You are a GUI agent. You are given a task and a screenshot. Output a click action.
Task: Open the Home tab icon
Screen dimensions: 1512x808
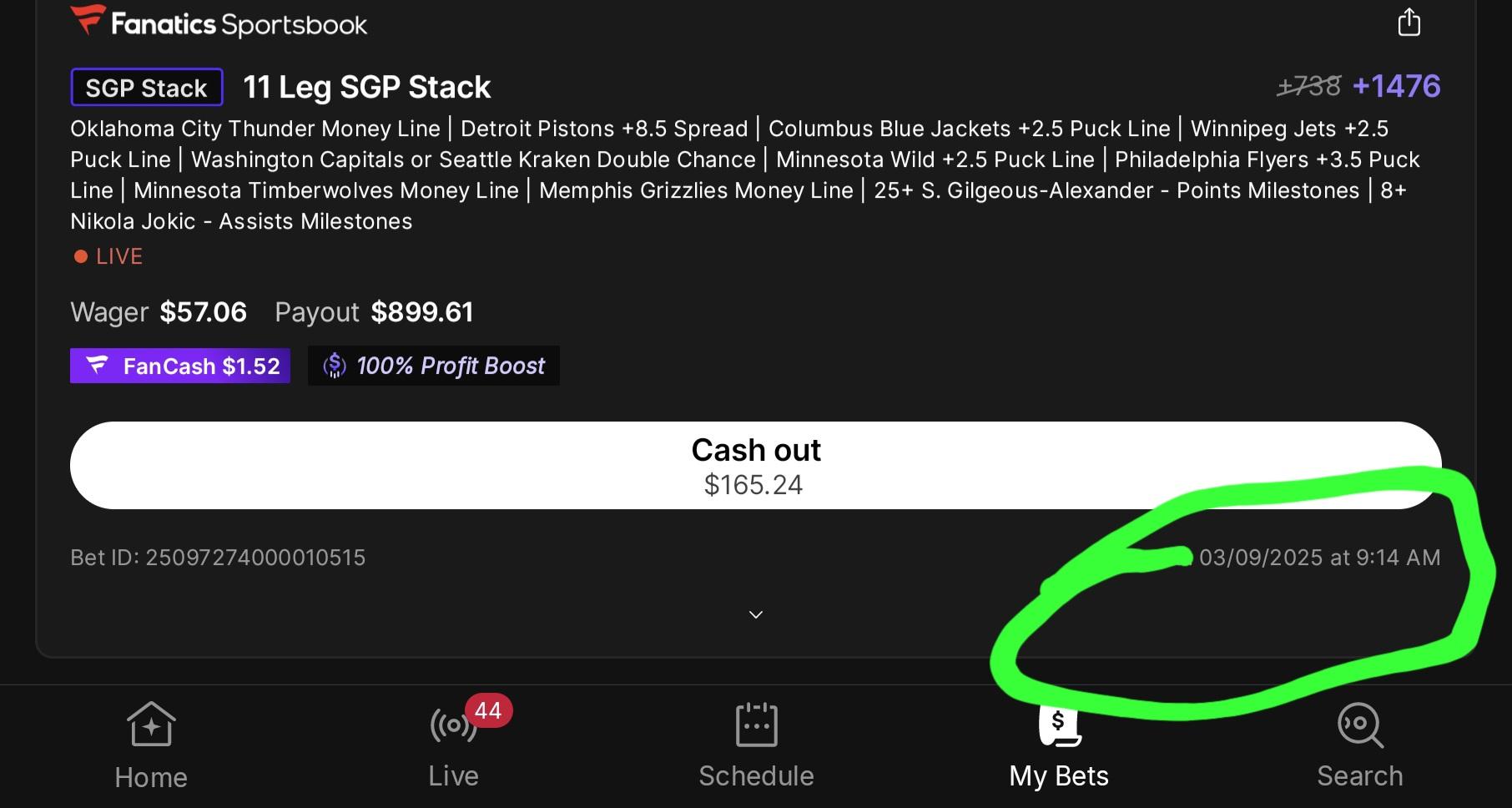(x=151, y=724)
